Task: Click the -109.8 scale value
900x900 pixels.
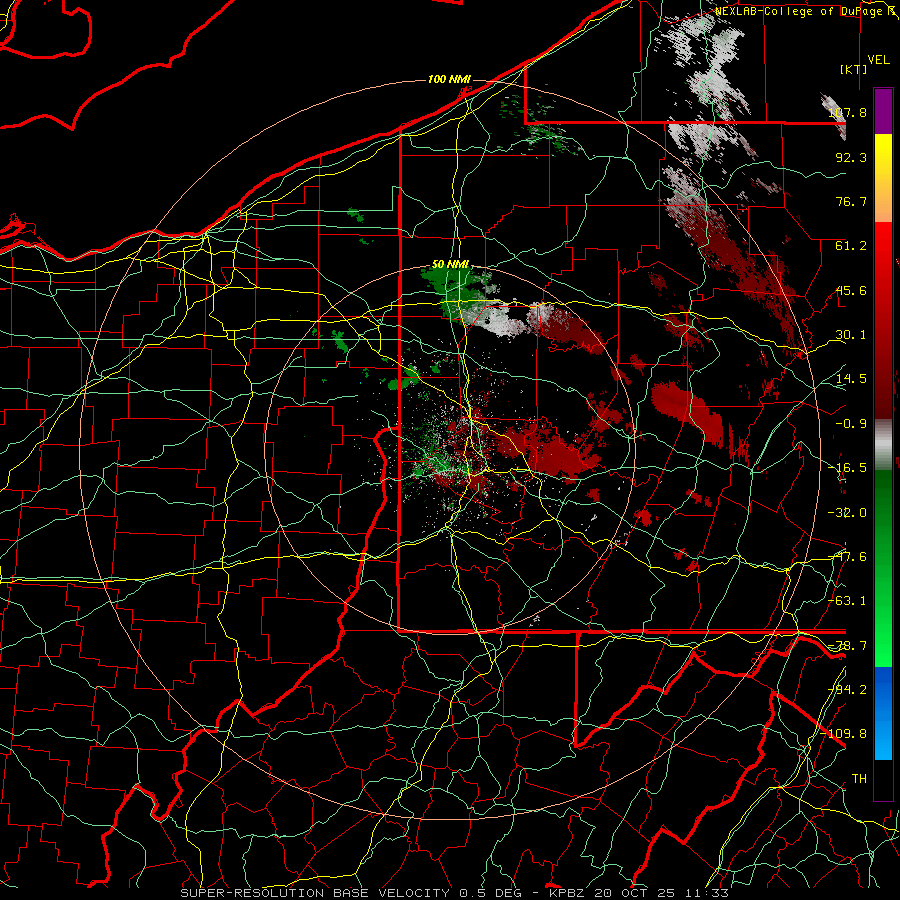Action: 844,734
